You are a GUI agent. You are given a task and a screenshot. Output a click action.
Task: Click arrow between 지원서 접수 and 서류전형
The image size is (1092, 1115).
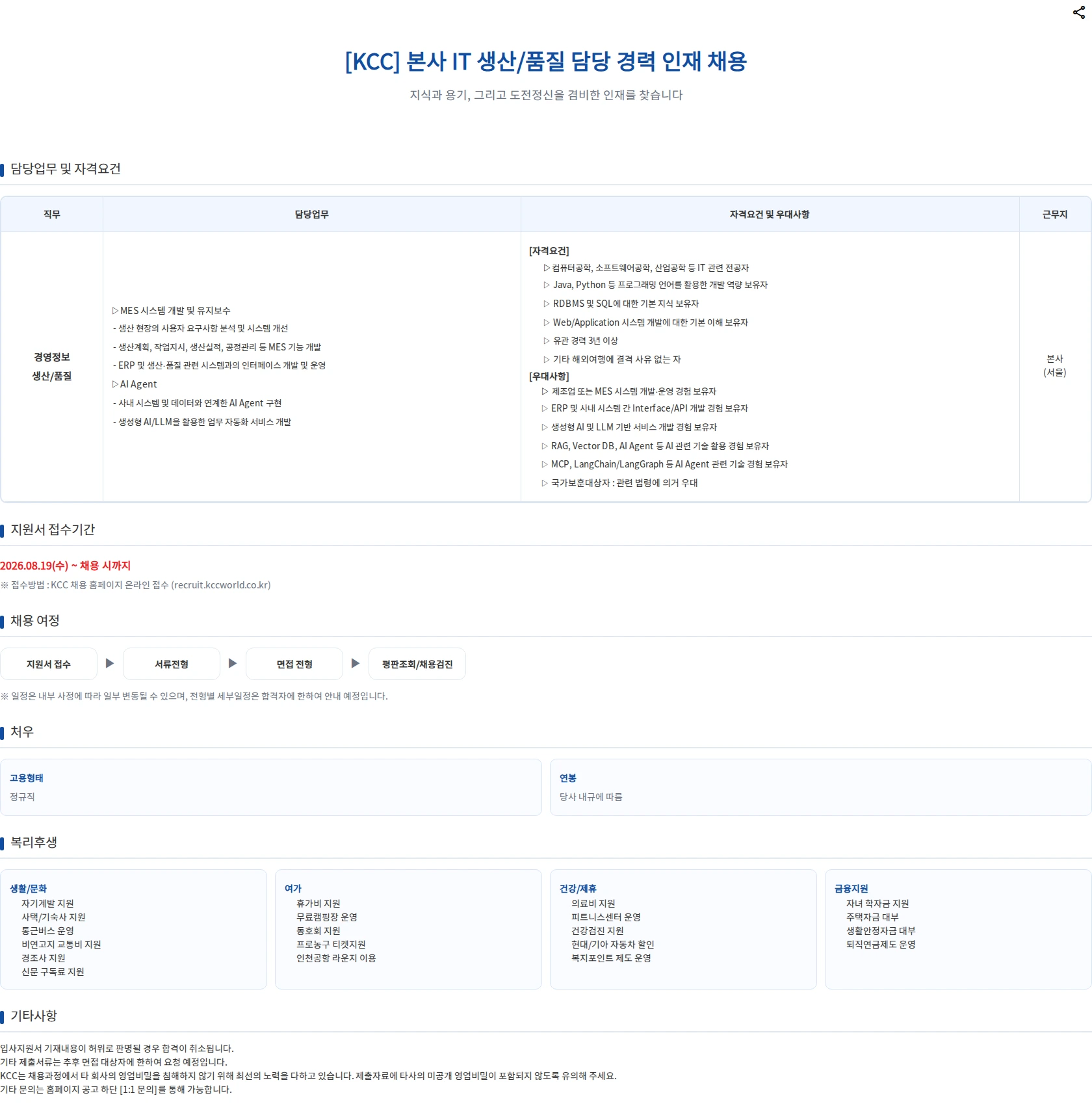pos(110,663)
